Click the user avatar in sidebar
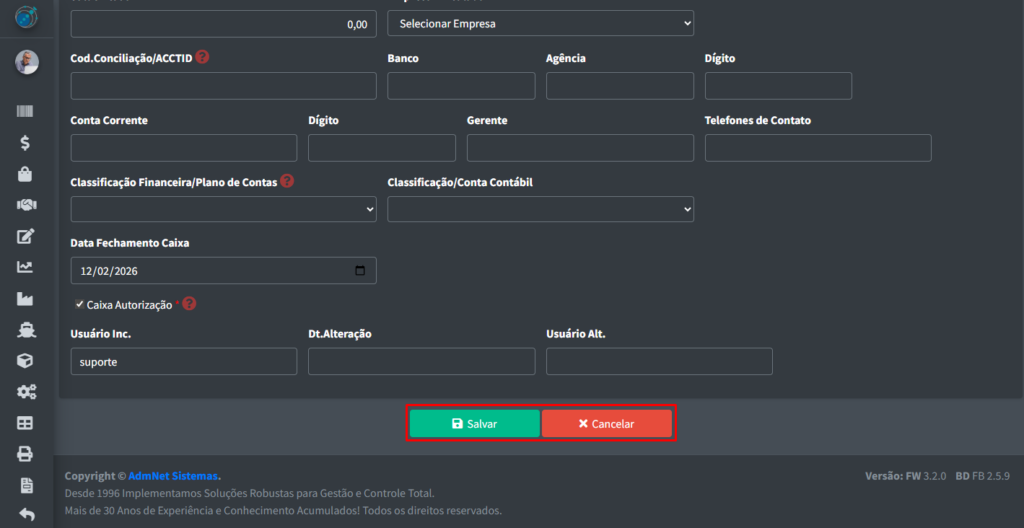This screenshot has height=528, width=1024. click(26, 62)
